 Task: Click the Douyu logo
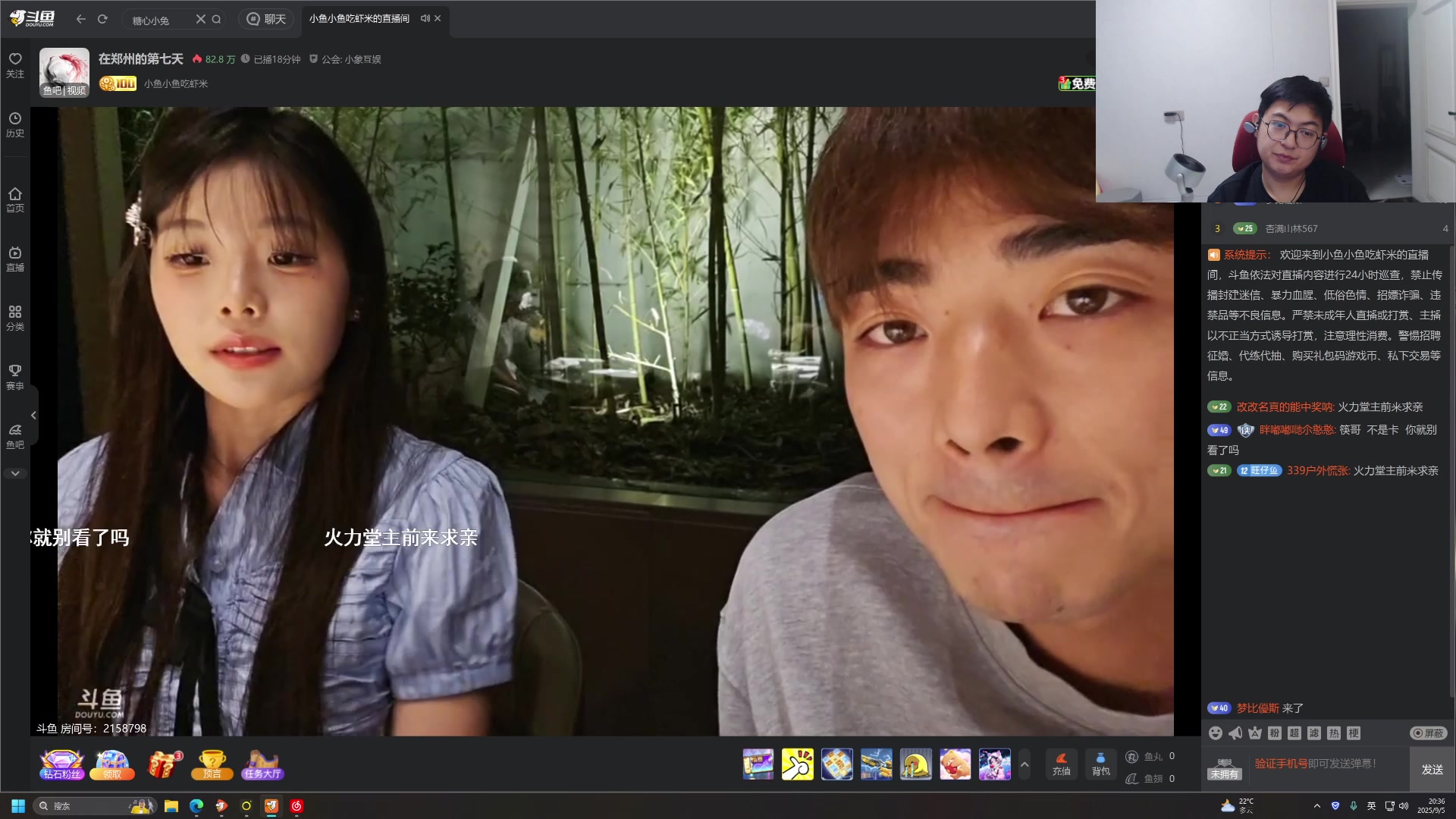(33, 19)
